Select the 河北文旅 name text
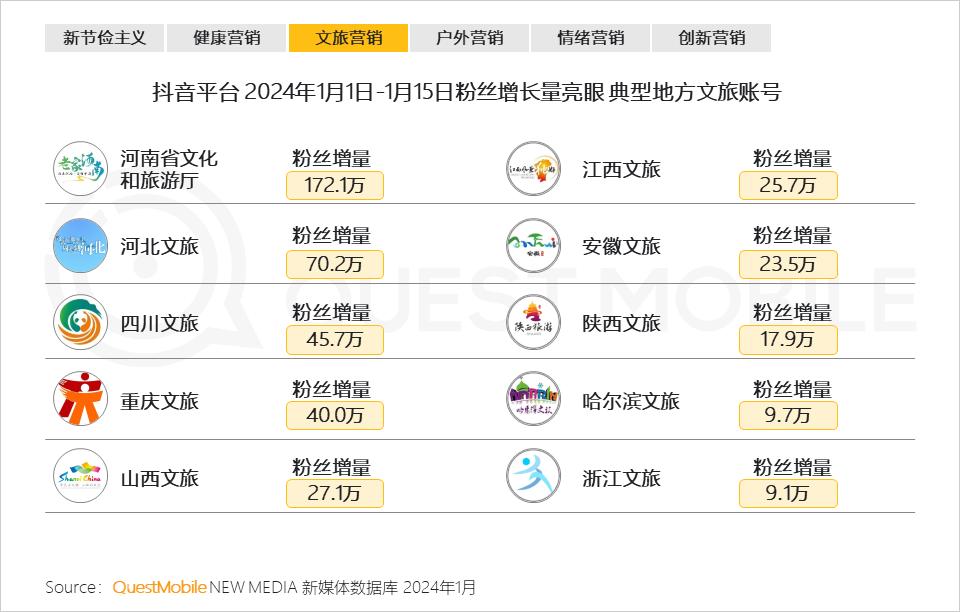960x612 pixels. coord(159,247)
